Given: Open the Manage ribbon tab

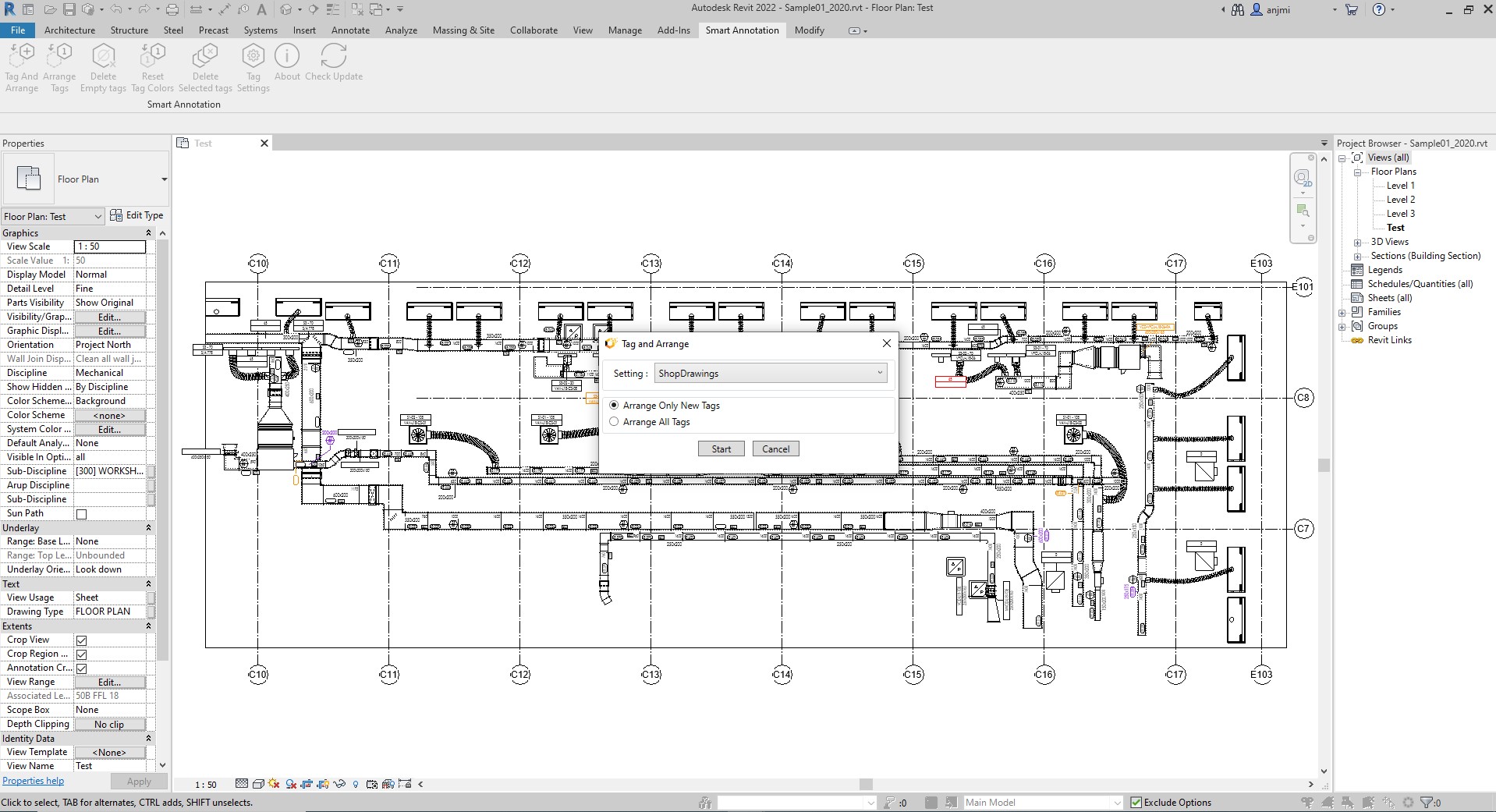Looking at the screenshot, I should coord(625,30).
